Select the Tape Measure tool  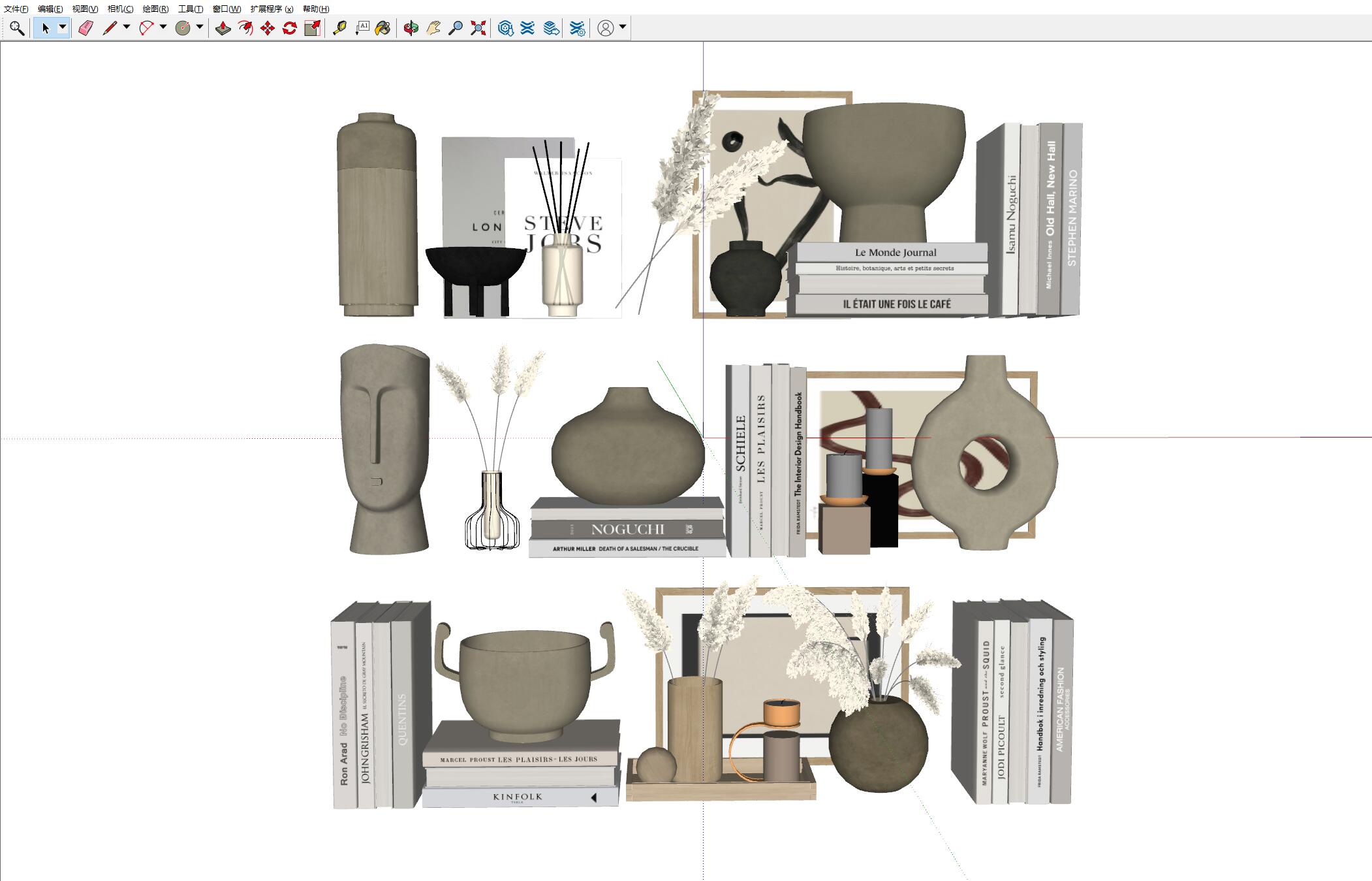[339, 28]
